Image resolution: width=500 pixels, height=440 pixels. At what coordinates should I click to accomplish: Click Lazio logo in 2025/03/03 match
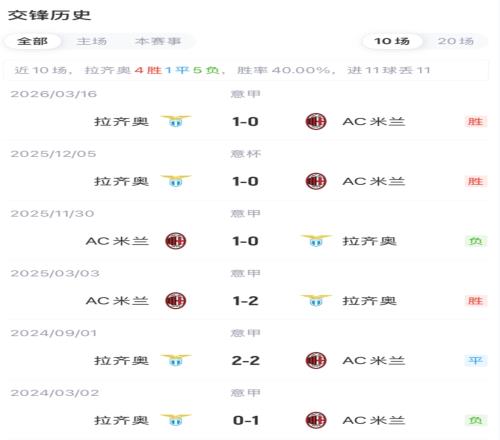(316, 300)
